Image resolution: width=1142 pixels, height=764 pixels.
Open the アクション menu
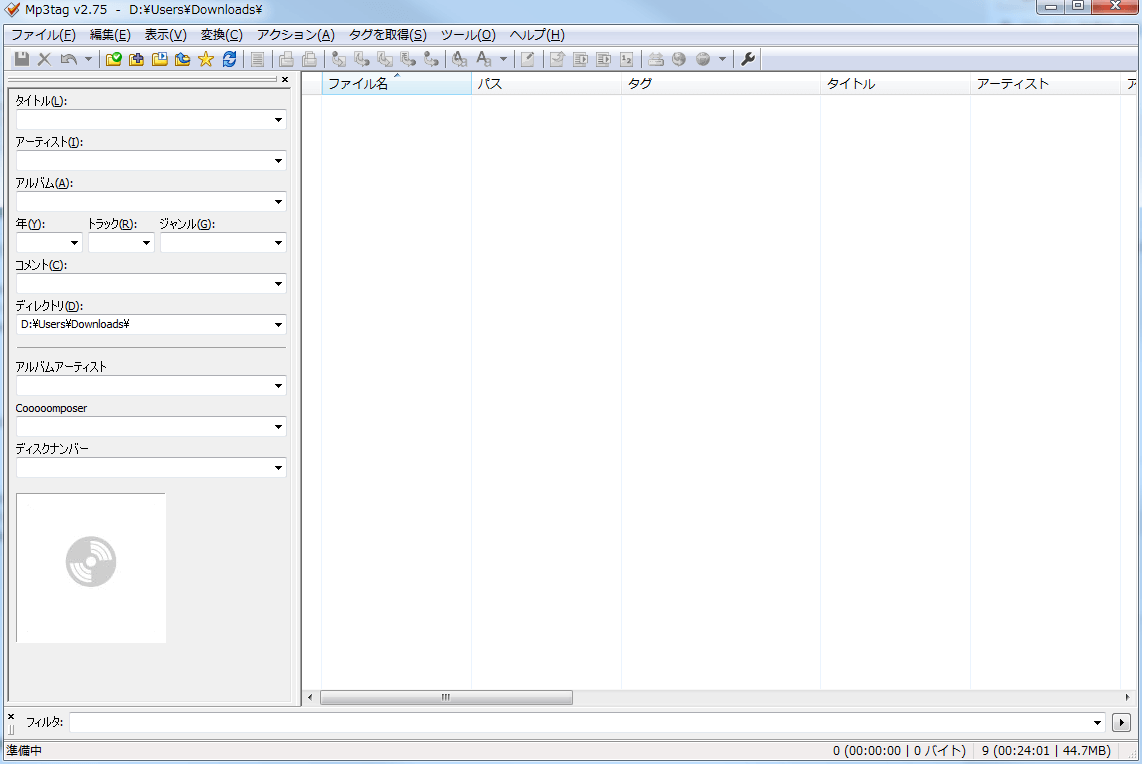[295, 35]
